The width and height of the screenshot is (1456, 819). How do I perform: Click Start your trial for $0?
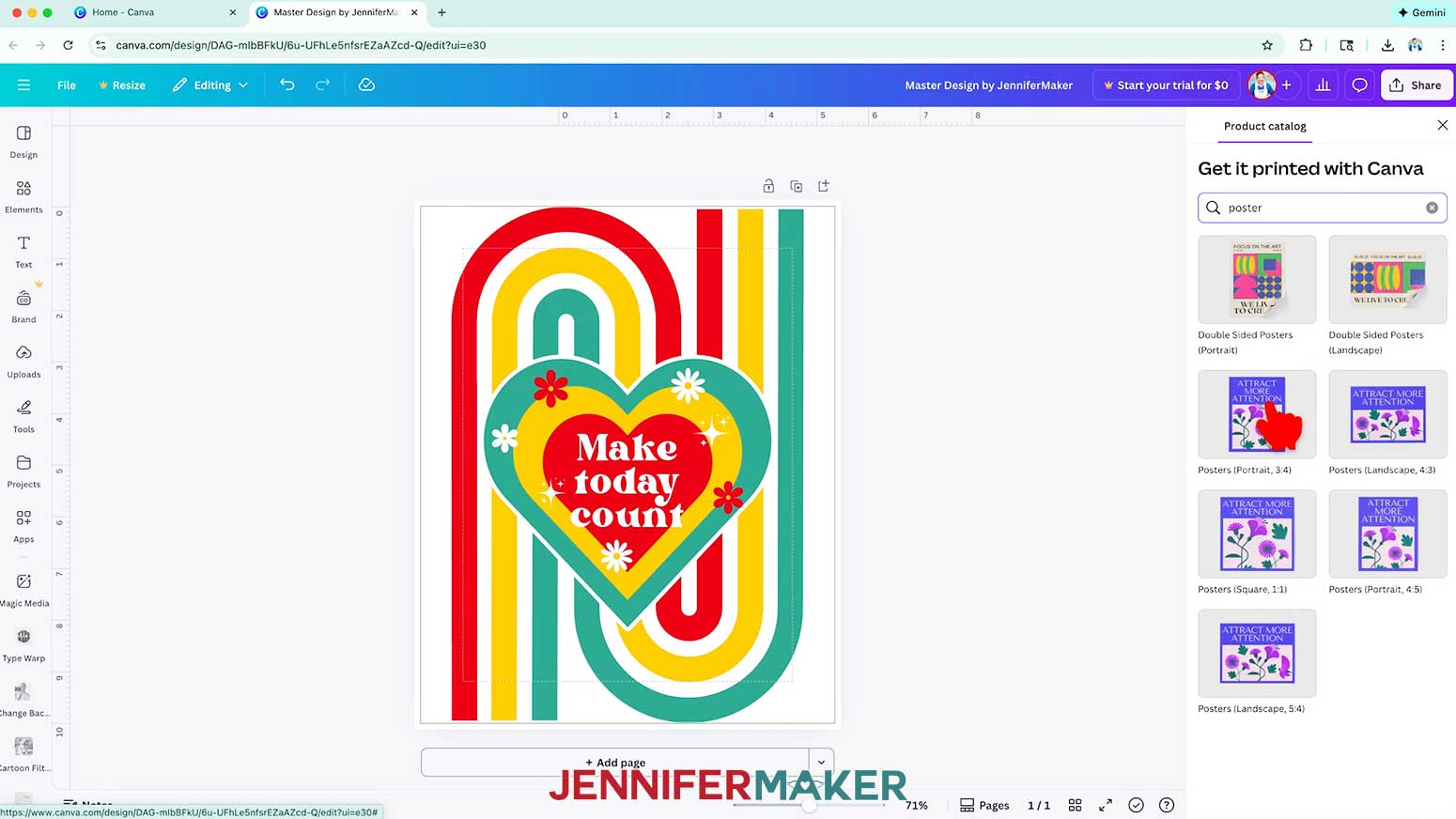(1166, 85)
